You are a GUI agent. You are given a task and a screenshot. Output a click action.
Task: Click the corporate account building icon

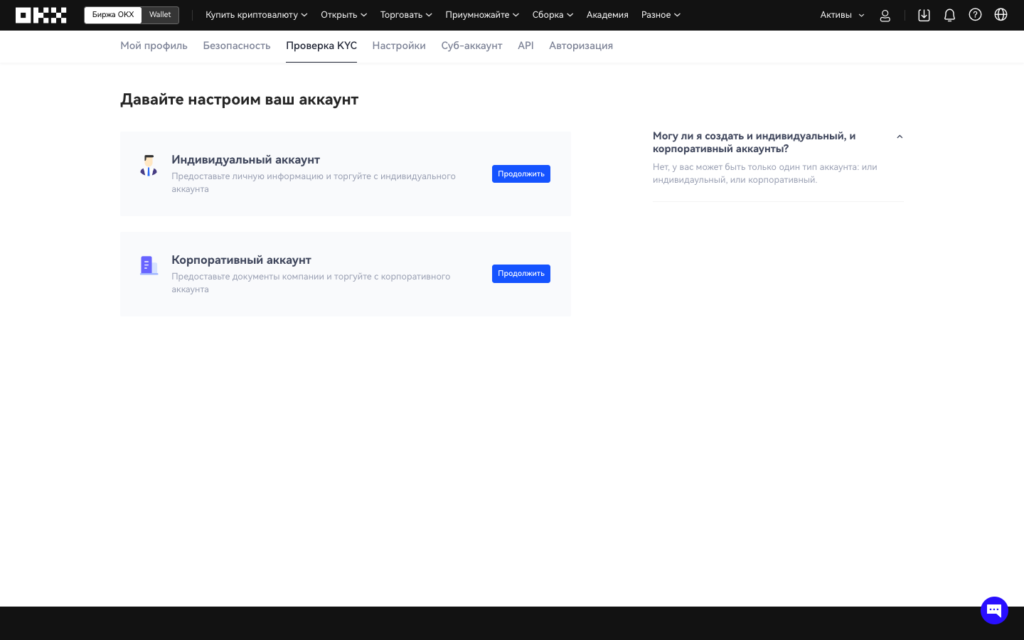pyautogui.click(x=148, y=266)
